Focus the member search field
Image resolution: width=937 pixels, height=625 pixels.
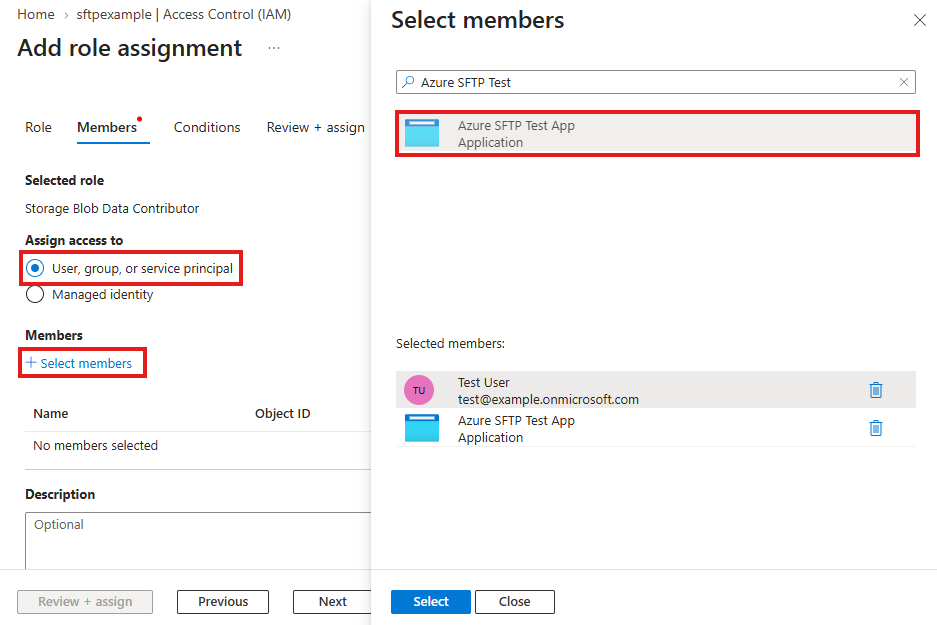click(656, 82)
